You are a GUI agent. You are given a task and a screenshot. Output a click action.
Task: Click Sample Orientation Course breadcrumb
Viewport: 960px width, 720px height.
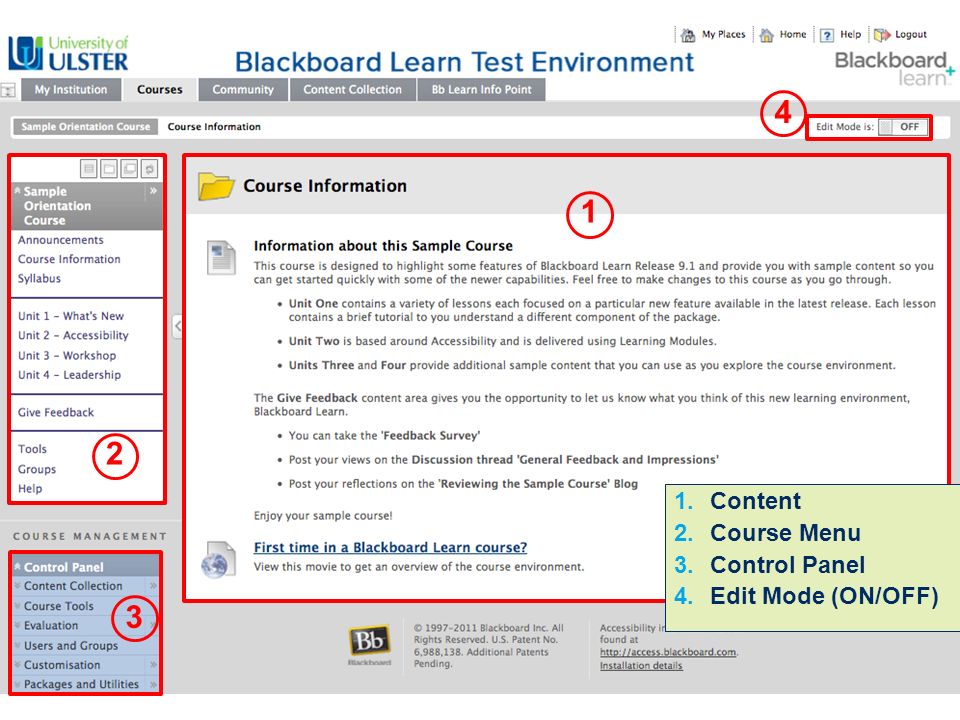click(x=86, y=127)
